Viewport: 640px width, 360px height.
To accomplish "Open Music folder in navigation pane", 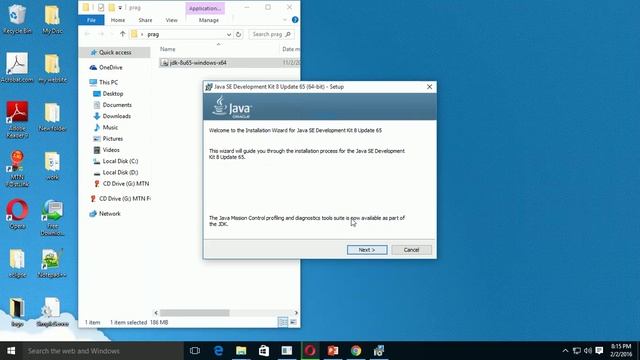I will 110,127.
